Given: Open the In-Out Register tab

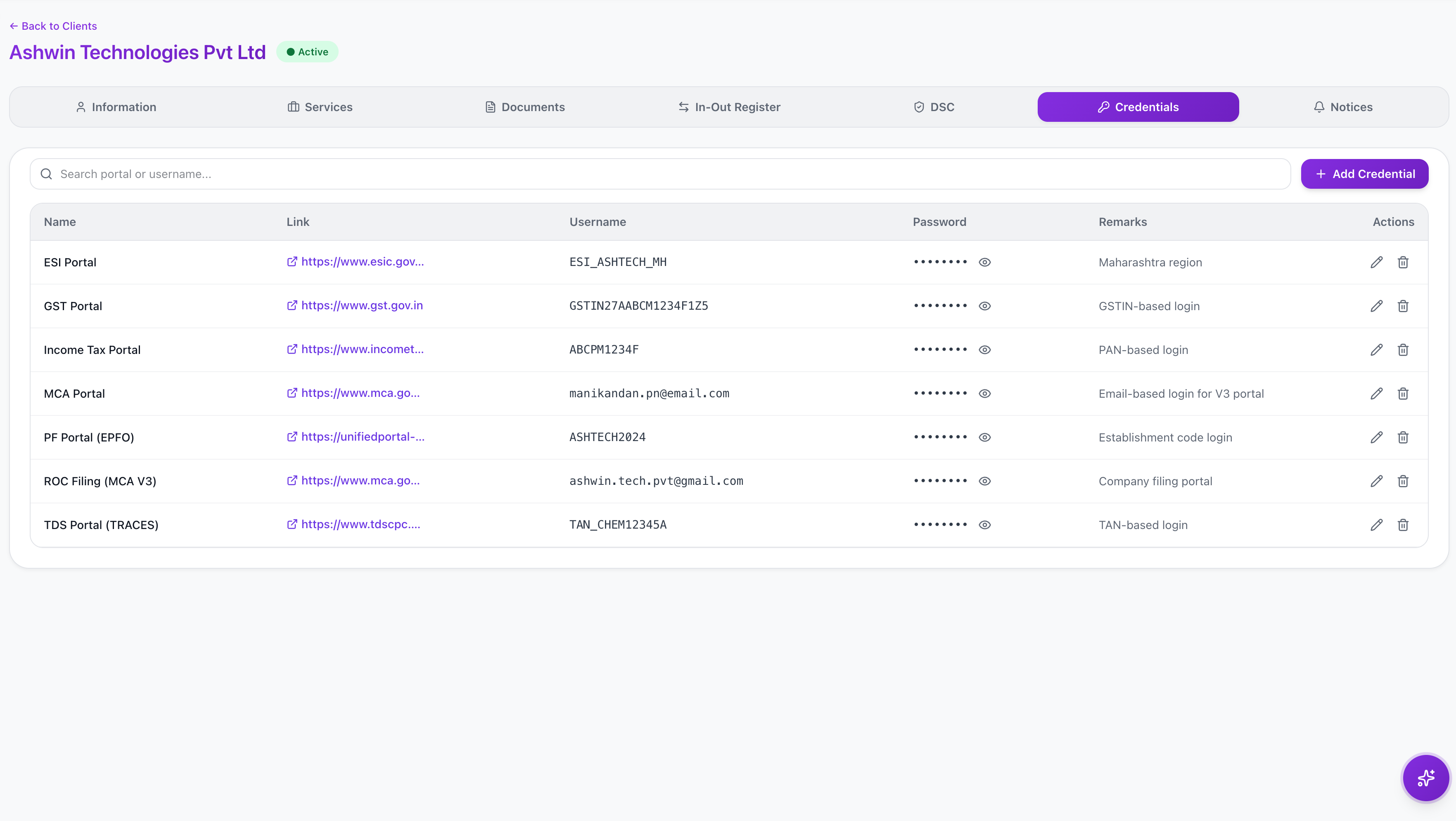Looking at the screenshot, I should click(729, 107).
